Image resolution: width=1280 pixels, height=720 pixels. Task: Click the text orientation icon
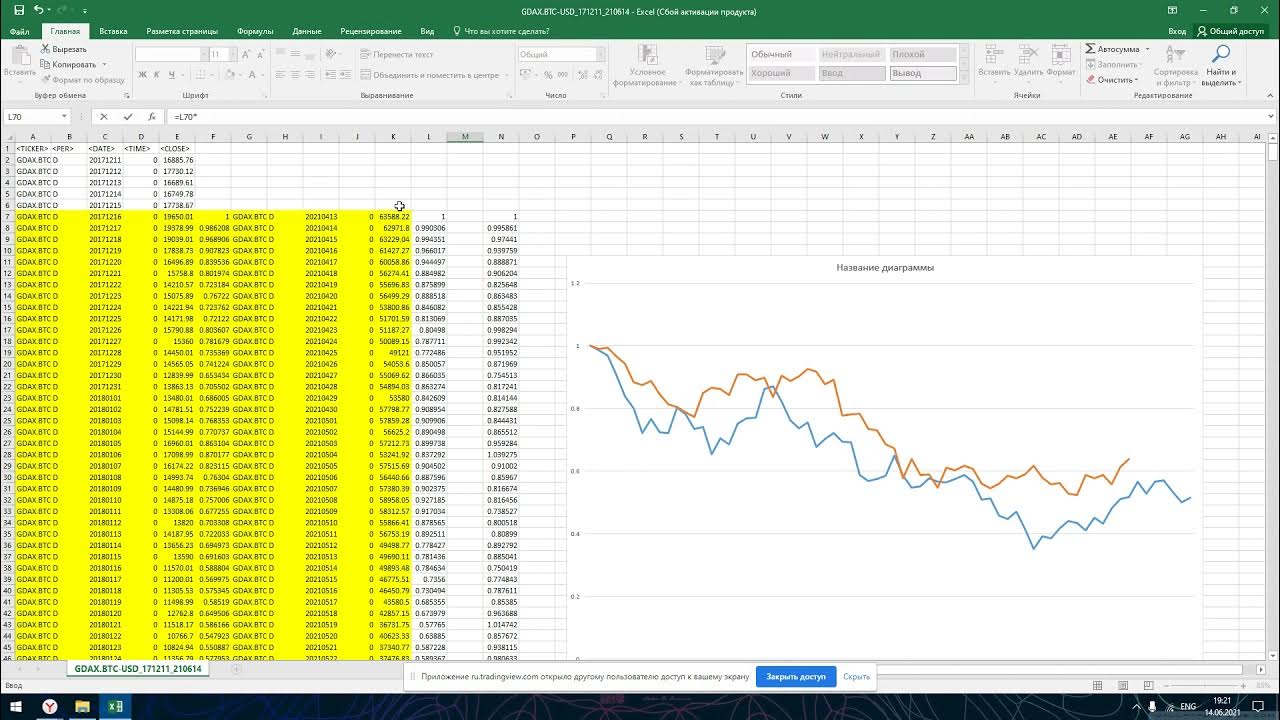pos(333,55)
